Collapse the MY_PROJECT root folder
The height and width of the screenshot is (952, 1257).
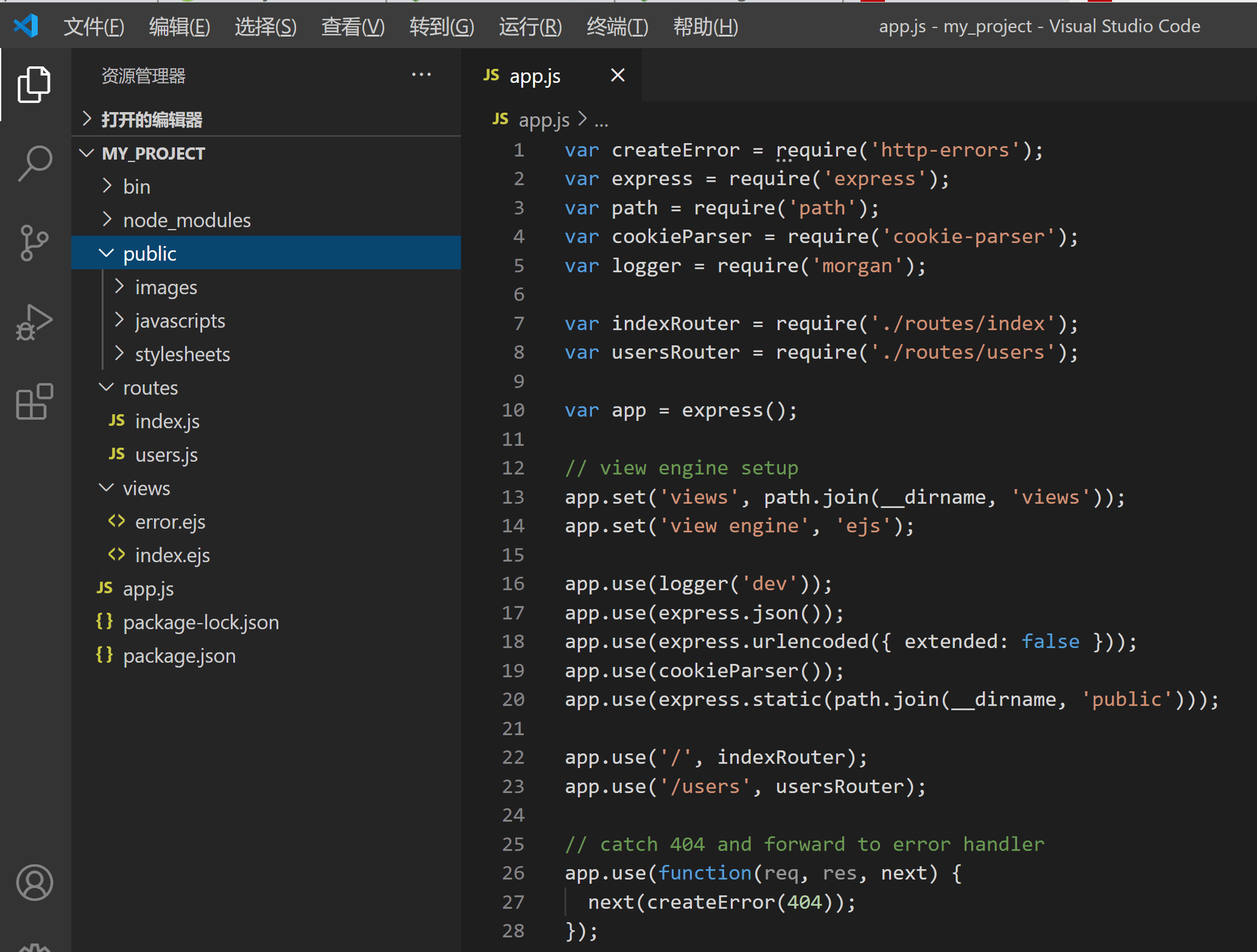[x=153, y=153]
